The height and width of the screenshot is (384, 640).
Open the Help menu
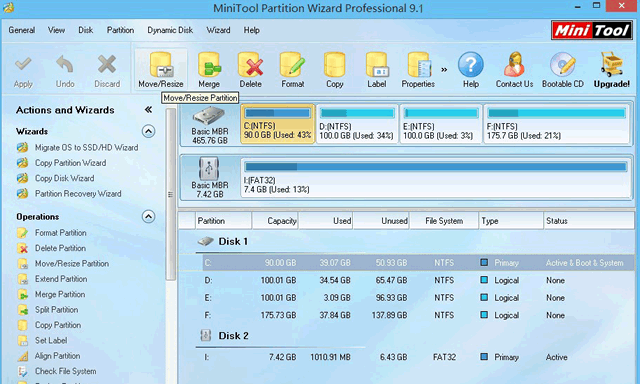point(251,30)
